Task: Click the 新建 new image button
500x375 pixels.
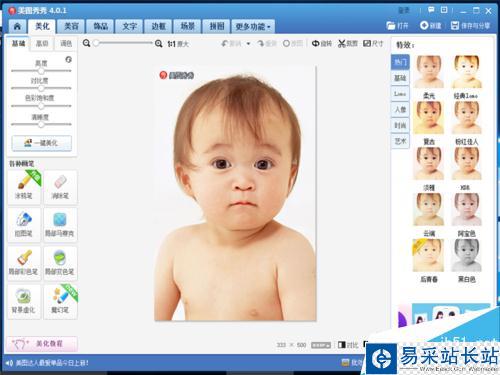Action: coord(430,25)
